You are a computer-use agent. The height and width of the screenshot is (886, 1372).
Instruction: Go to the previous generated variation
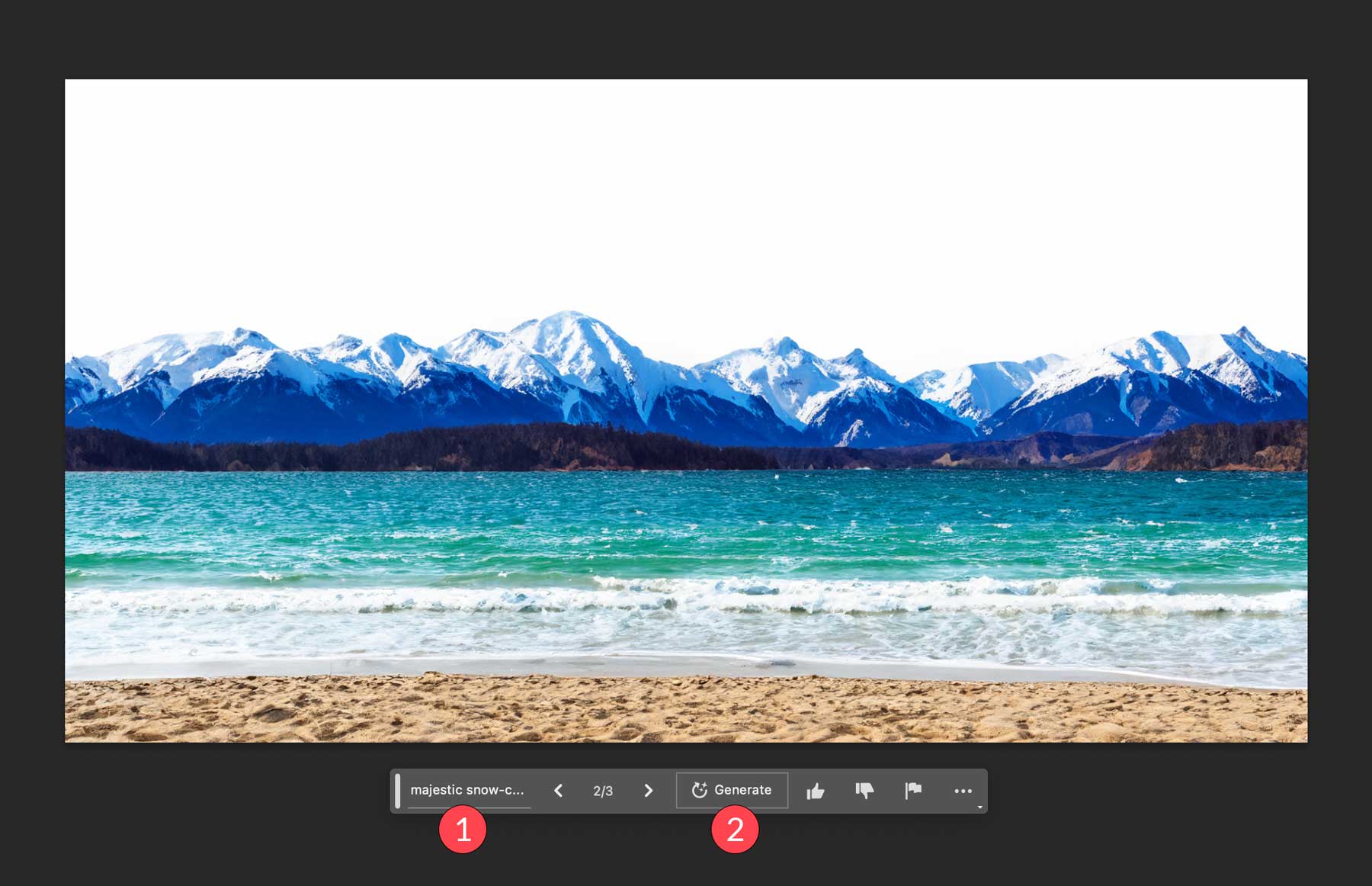(558, 791)
